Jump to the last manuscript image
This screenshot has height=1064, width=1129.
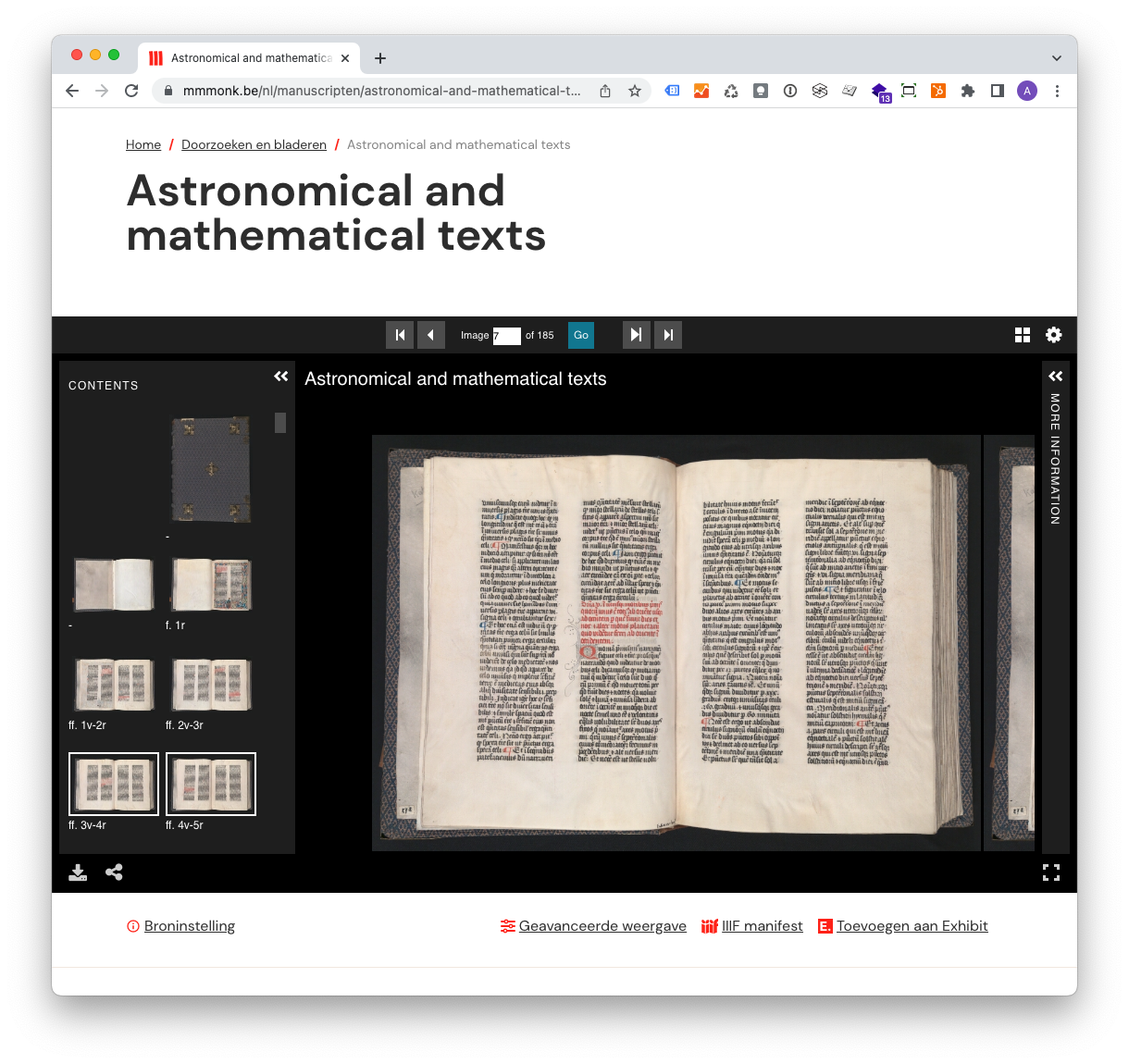tap(668, 335)
